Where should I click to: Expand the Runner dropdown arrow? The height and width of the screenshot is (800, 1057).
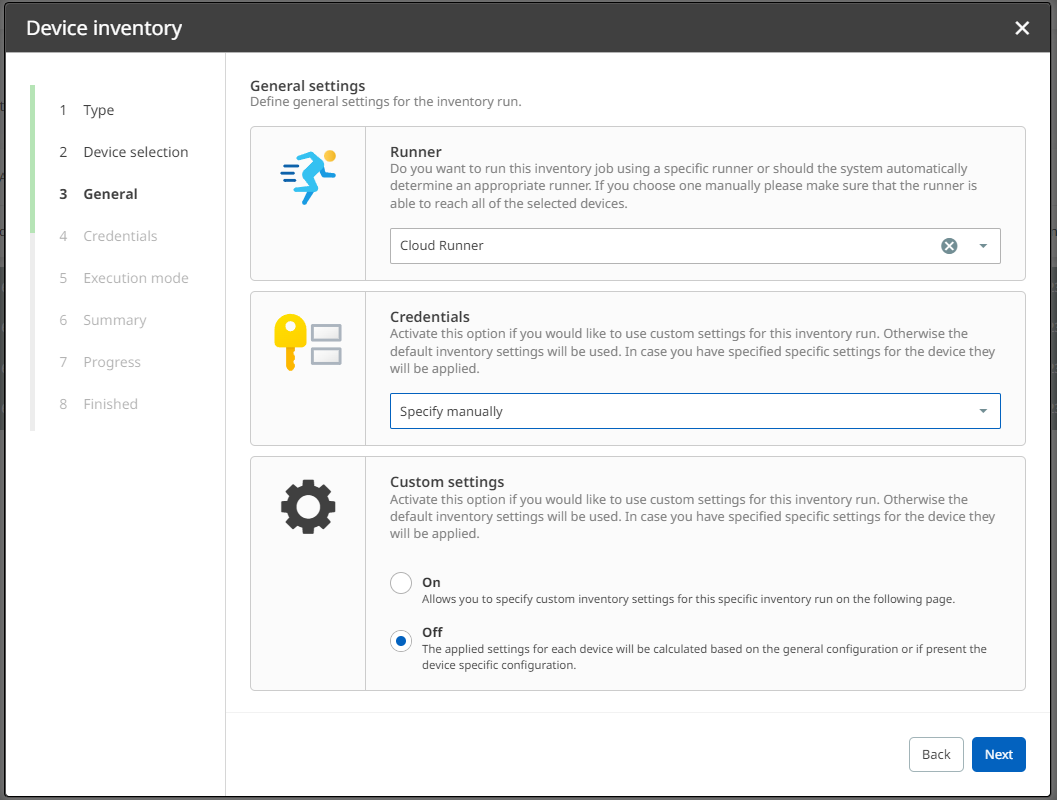coord(983,246)
